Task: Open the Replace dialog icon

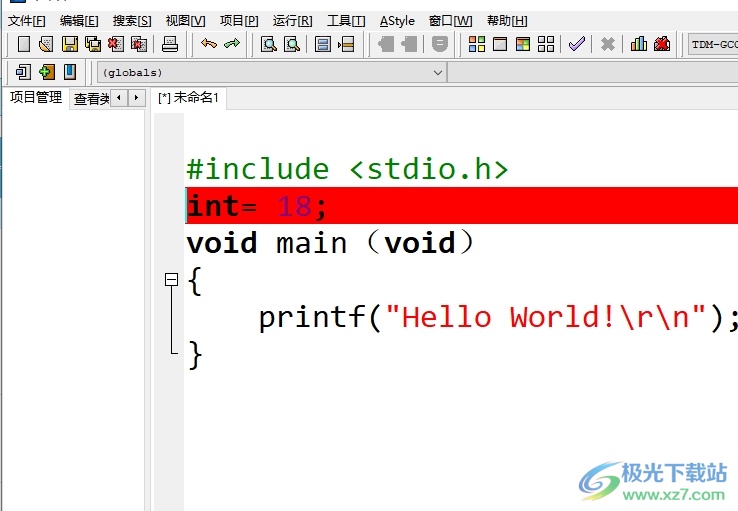Action: click(292, 44)
